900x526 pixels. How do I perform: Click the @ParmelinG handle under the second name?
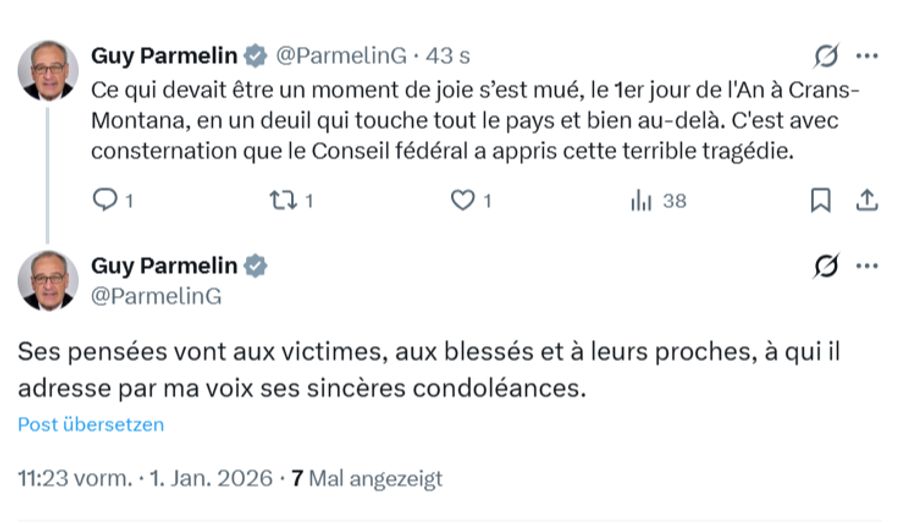tap(156, 296)
